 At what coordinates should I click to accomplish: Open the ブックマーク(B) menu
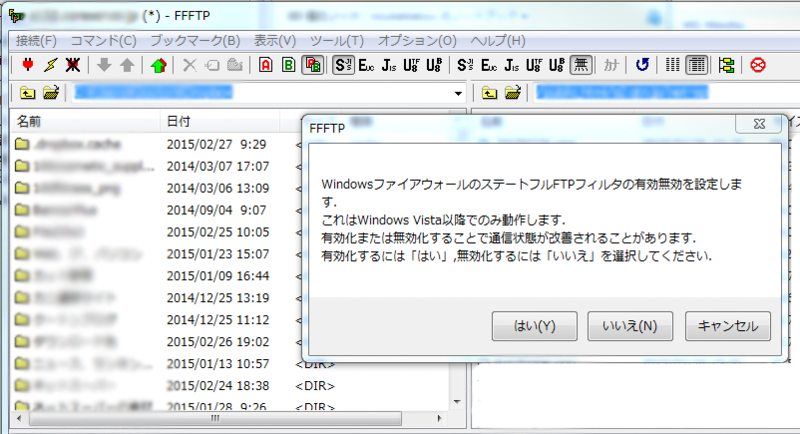click(195, 40)
